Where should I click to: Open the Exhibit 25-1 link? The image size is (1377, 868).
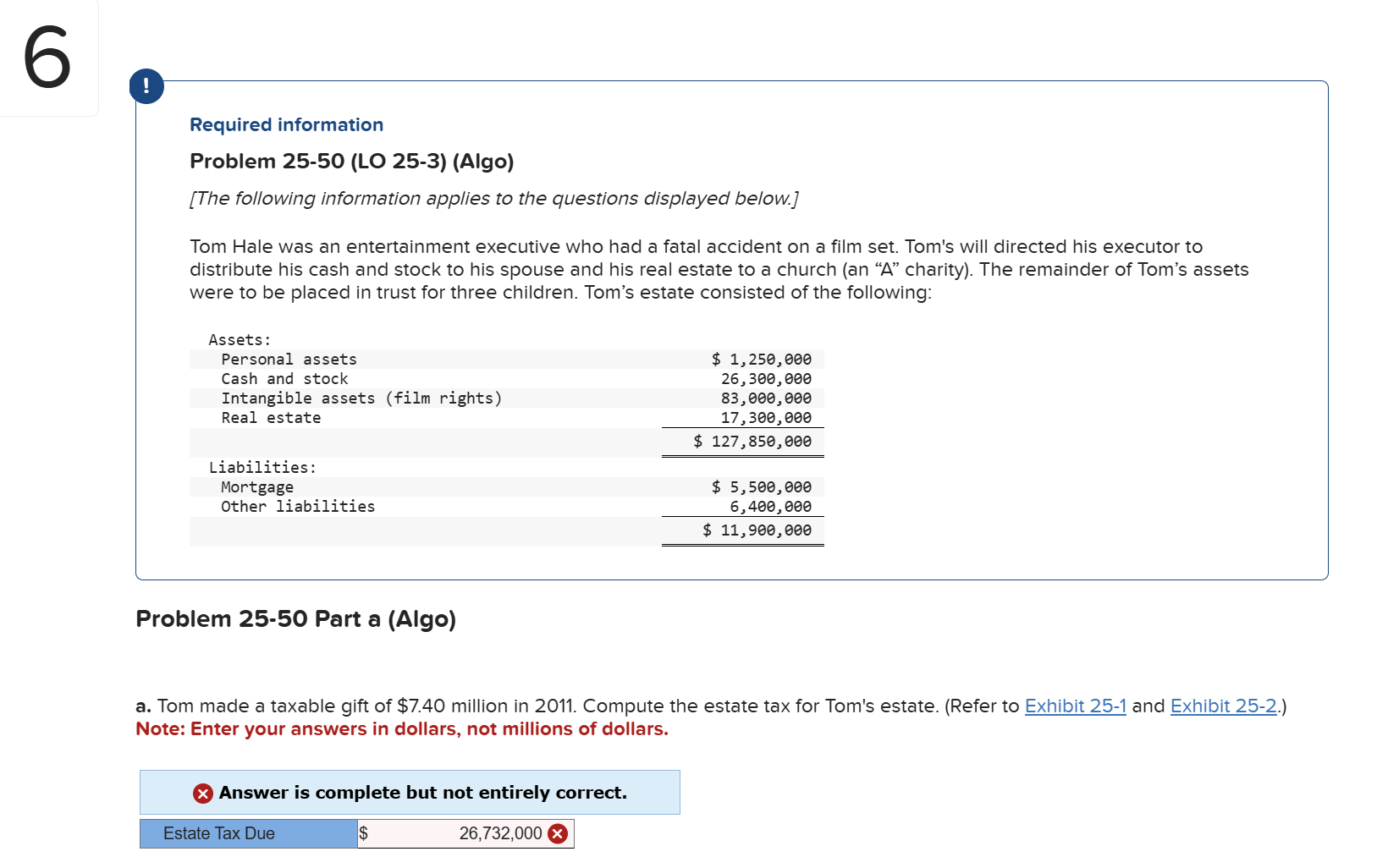1076,706
